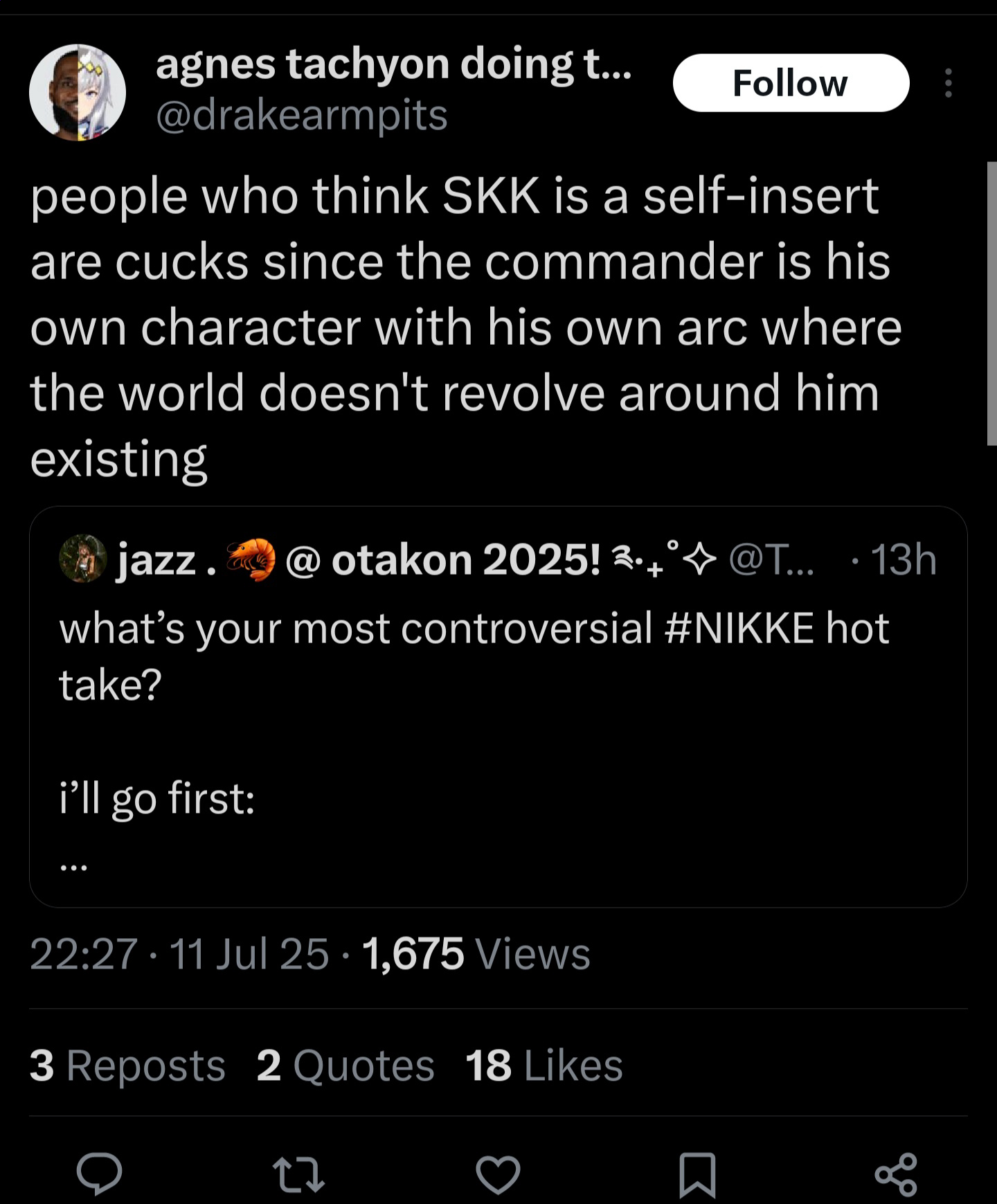The image size is (997, 1204).
Task: Open the share options icon
Action: tap(896, 1174)
